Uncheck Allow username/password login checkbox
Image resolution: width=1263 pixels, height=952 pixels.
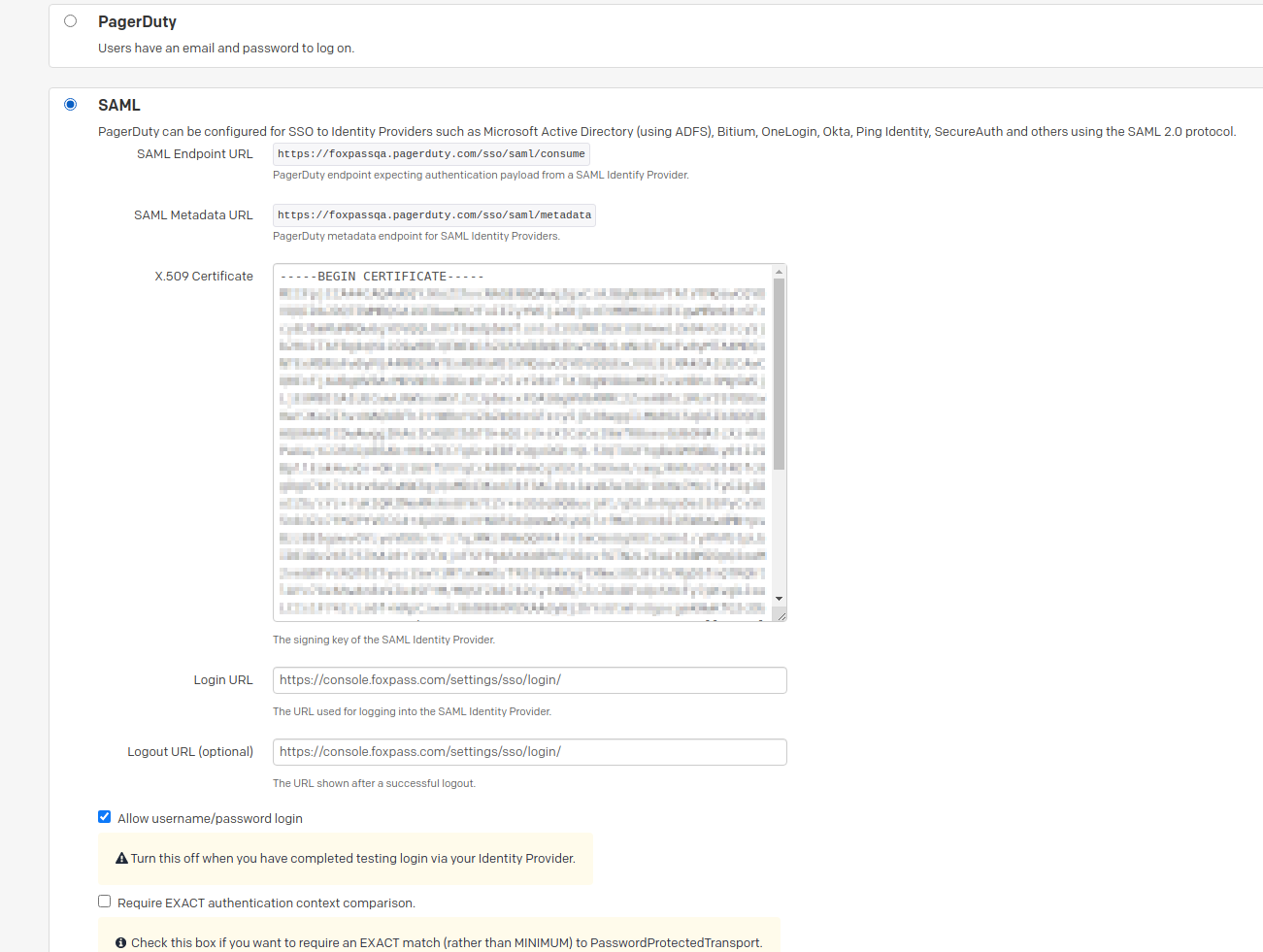(x=105, y=817)
